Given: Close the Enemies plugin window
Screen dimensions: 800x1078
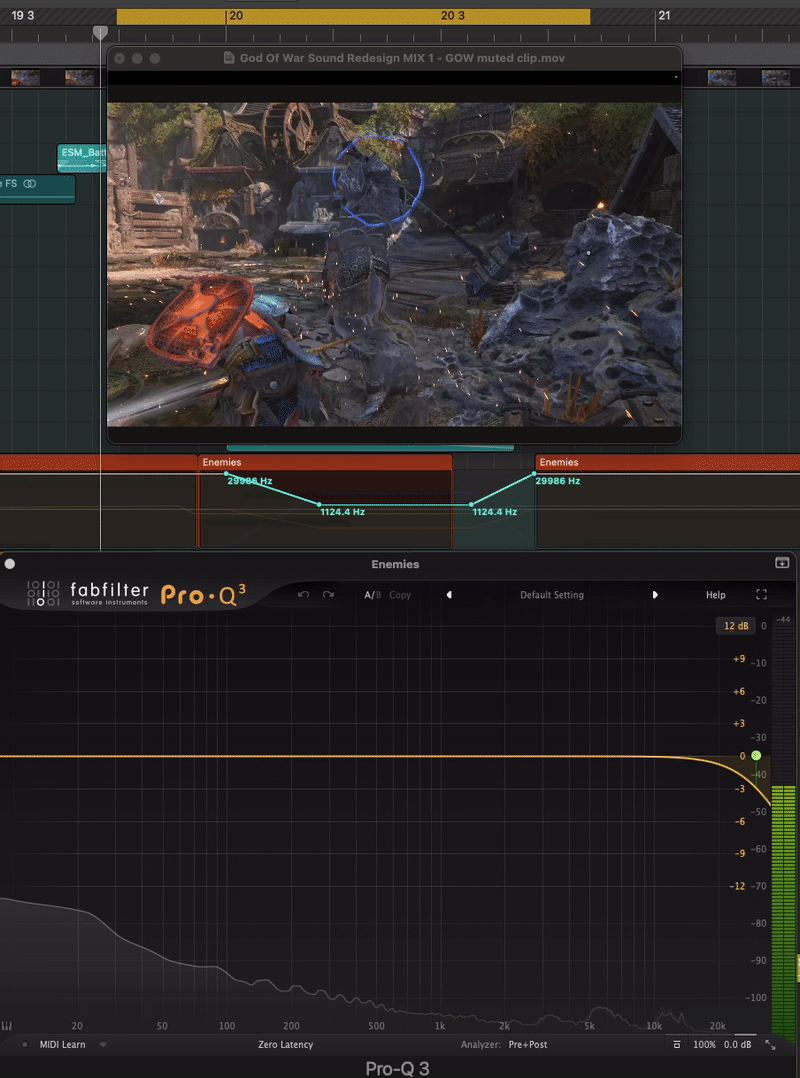Looking at the screenshot, I should (10, 564).
